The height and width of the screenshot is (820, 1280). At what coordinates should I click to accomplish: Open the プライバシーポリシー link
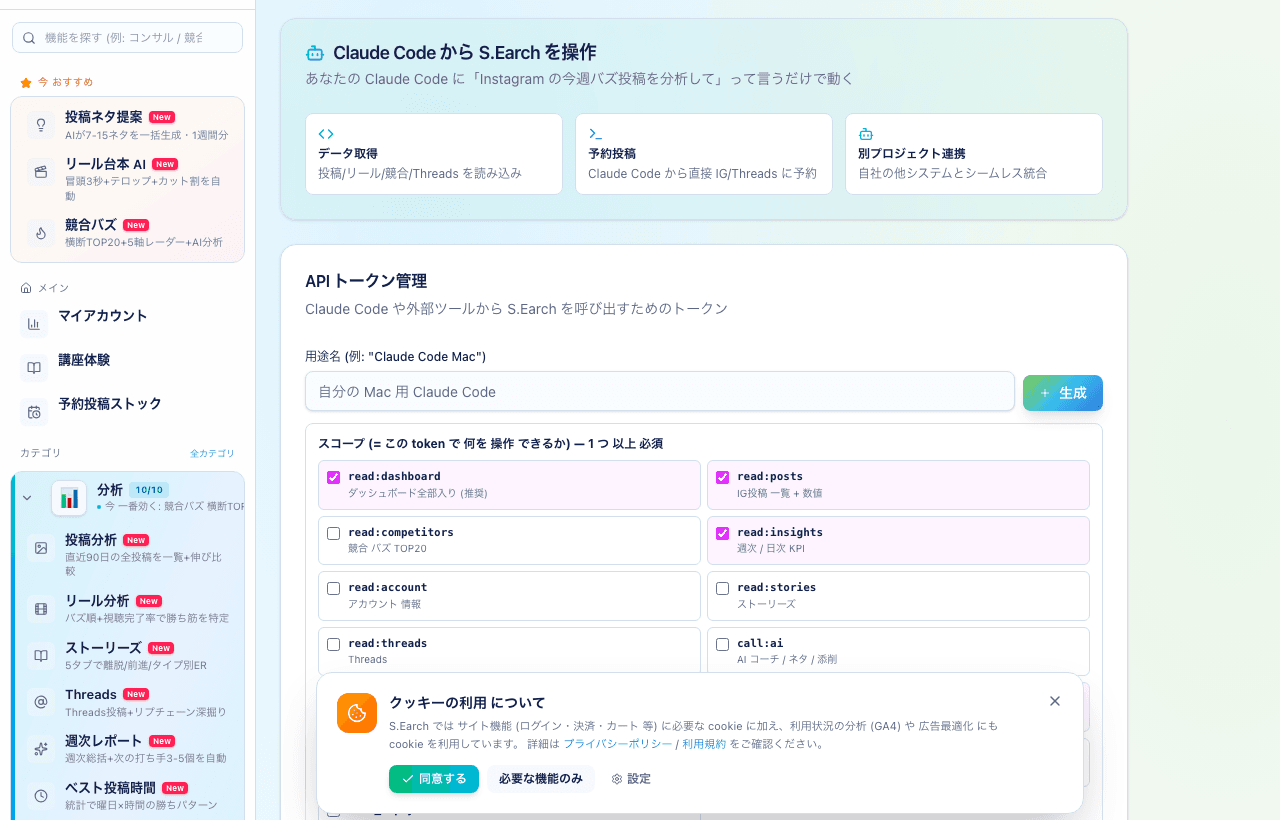tap(618, 744)
